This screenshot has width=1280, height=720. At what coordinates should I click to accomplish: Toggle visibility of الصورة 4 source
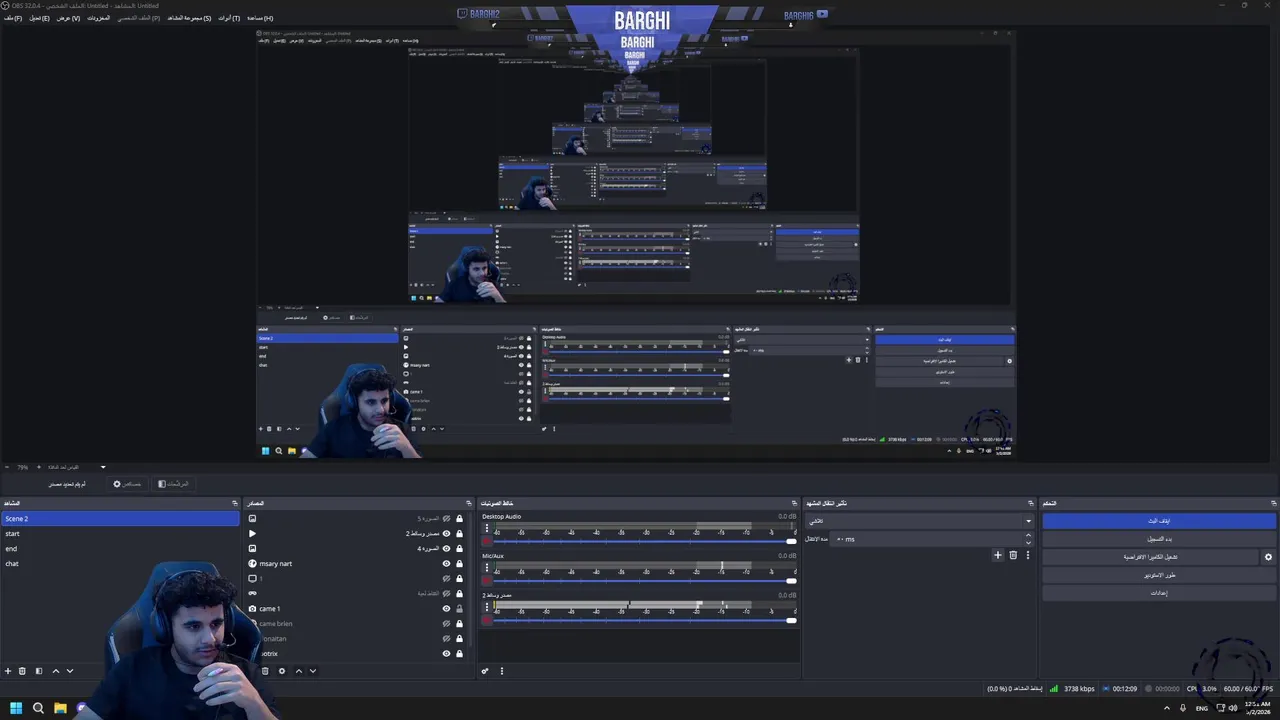click(x=446, y=549)
